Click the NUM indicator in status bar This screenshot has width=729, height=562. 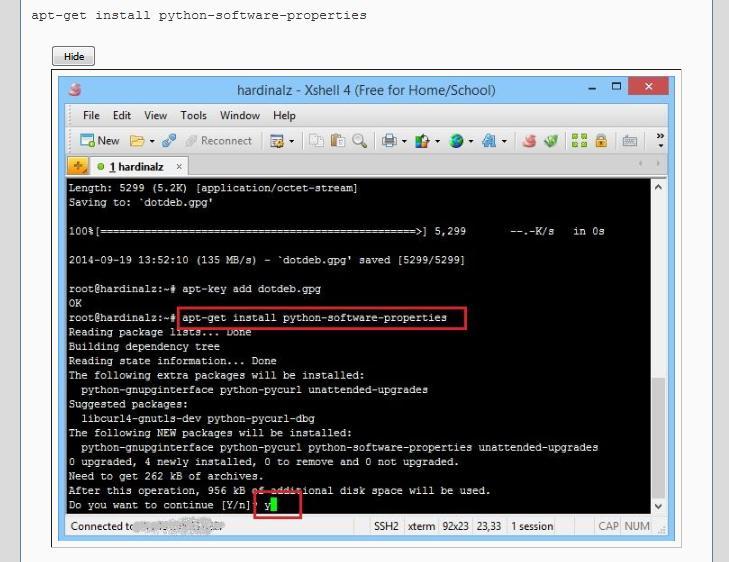point(637,526)
